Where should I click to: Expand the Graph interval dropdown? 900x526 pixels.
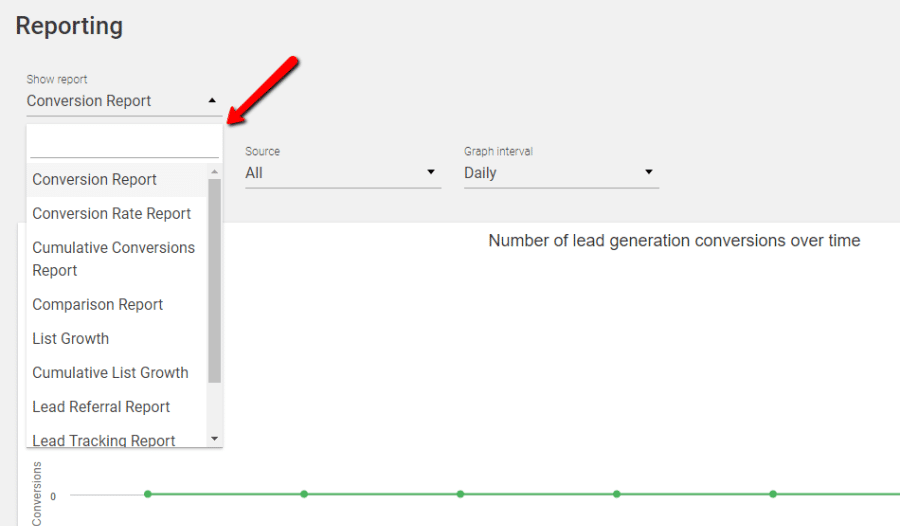pyautogui.click(x=561, y=172)
